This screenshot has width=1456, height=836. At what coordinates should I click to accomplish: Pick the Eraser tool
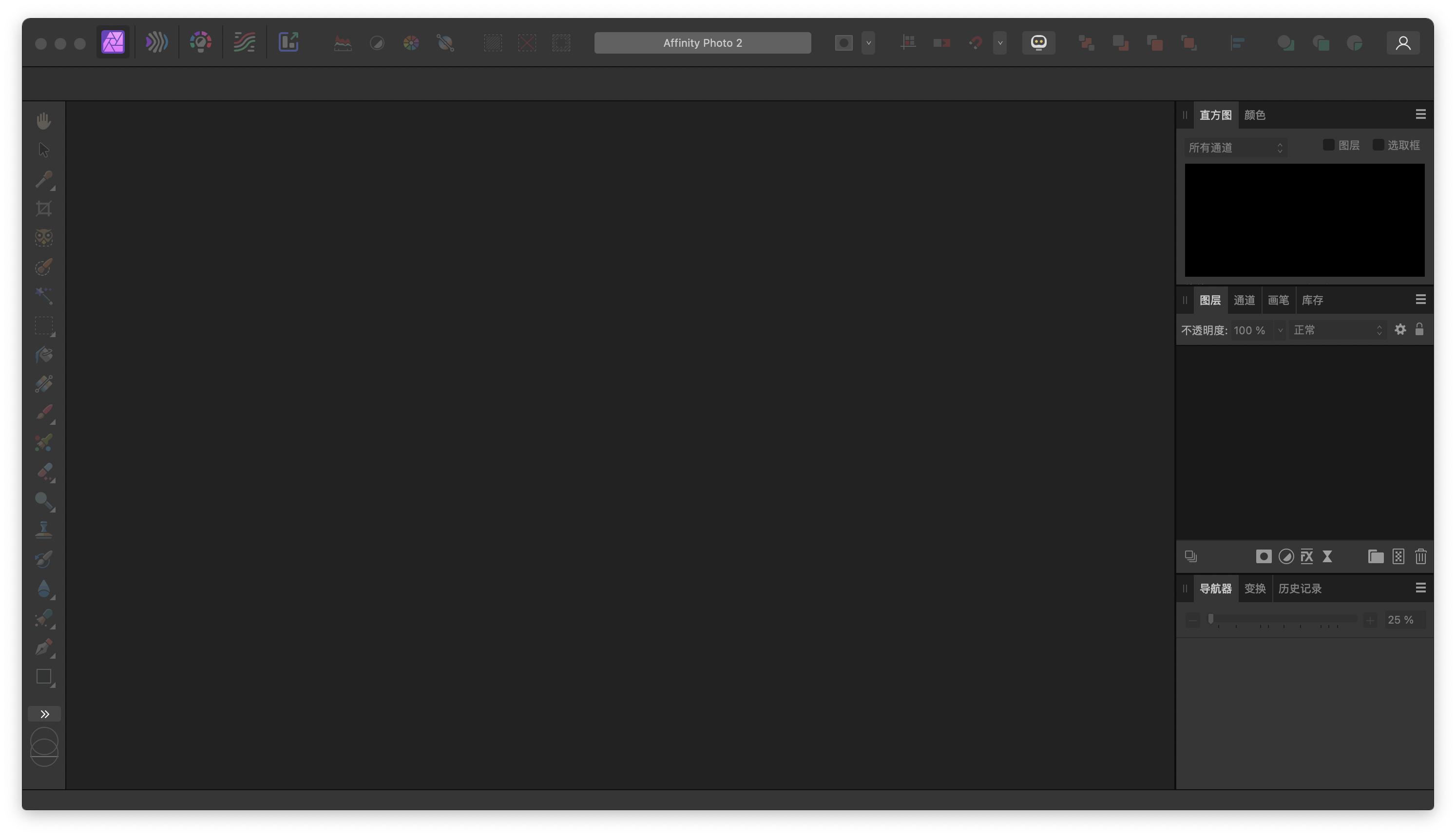point(44,472)
